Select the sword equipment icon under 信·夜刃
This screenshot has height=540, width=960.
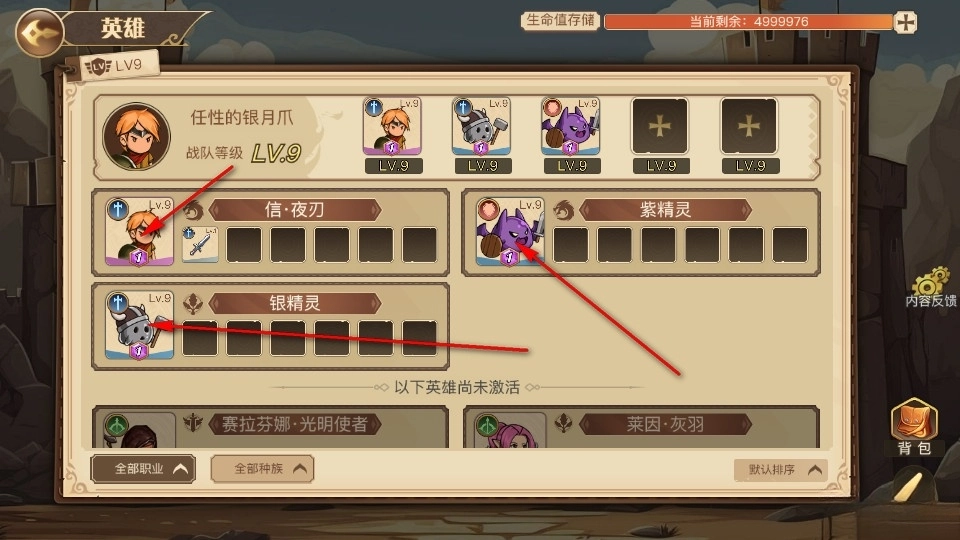[200, 245]
